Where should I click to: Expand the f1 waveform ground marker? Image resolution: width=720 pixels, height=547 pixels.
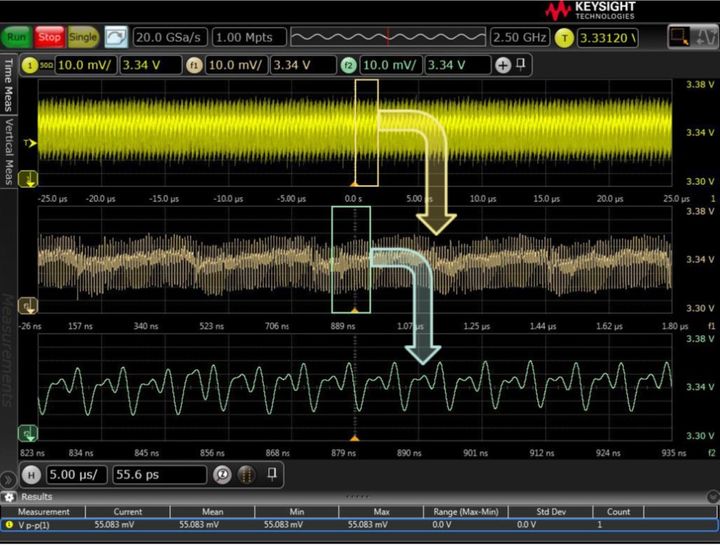coord(30,306)
